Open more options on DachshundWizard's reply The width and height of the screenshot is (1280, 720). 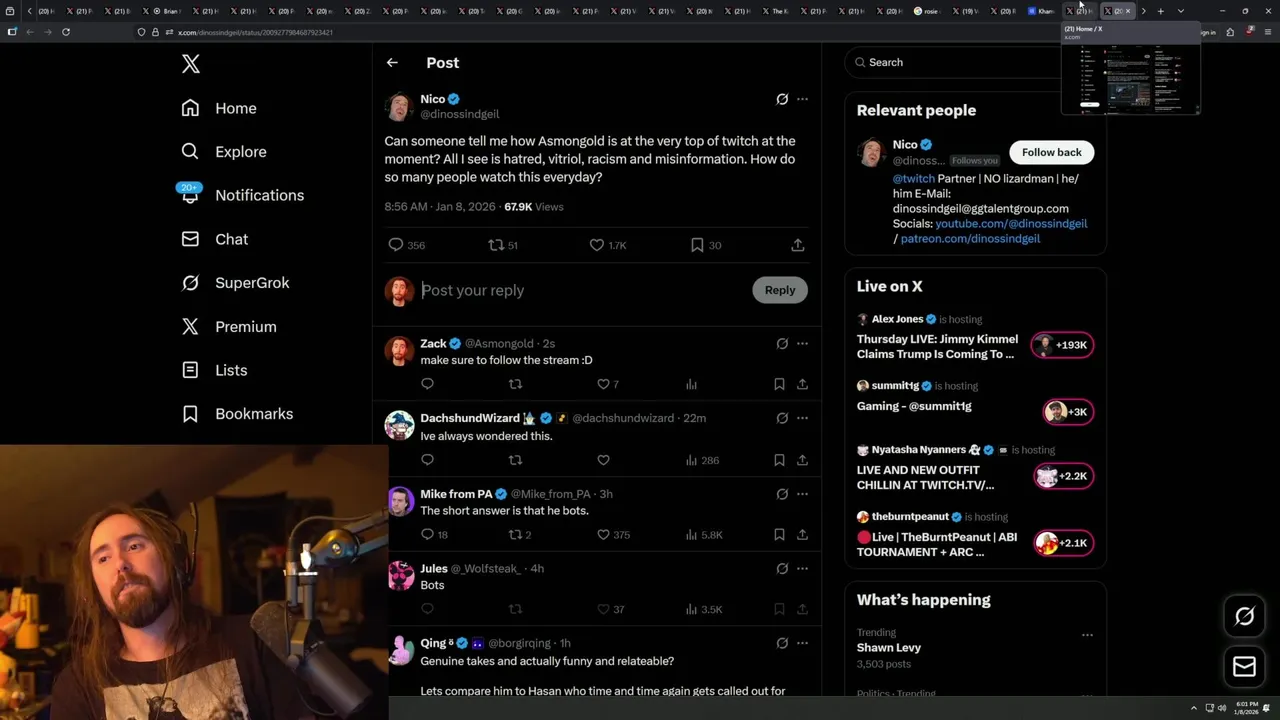coord(802,418)
